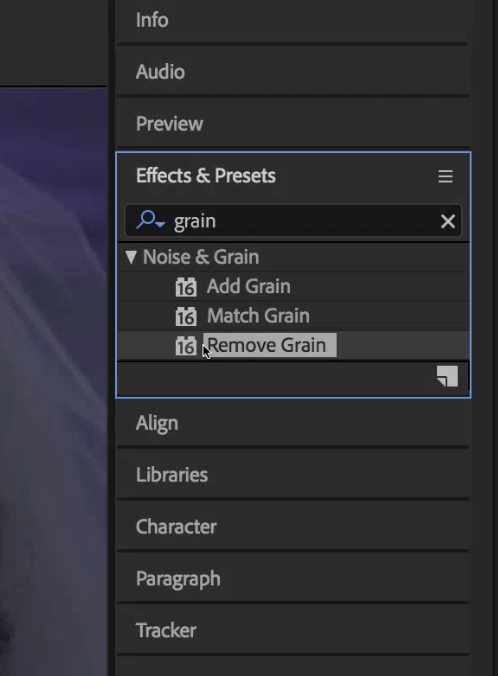This screenshot has width=498, height=676.
Task: Open the Tracker panel
Action: 293,630
